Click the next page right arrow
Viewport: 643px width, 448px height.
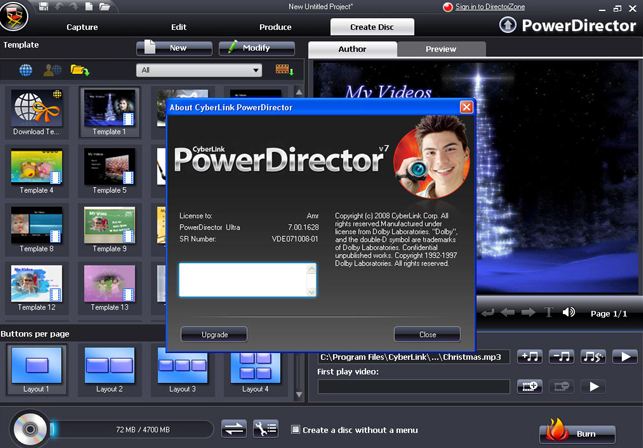click(x=528, y=313)
